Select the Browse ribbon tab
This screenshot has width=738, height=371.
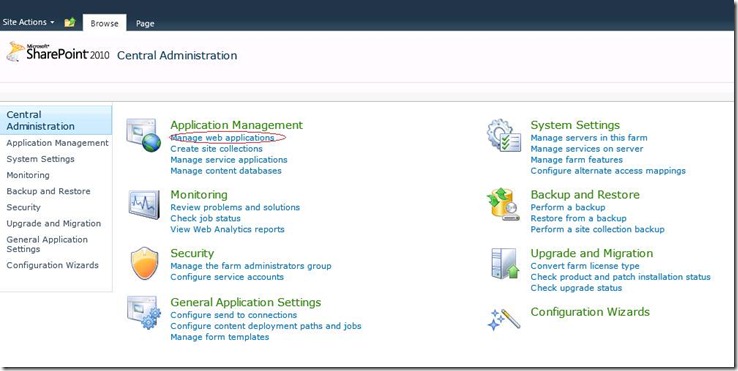click(x=104, y=23)
